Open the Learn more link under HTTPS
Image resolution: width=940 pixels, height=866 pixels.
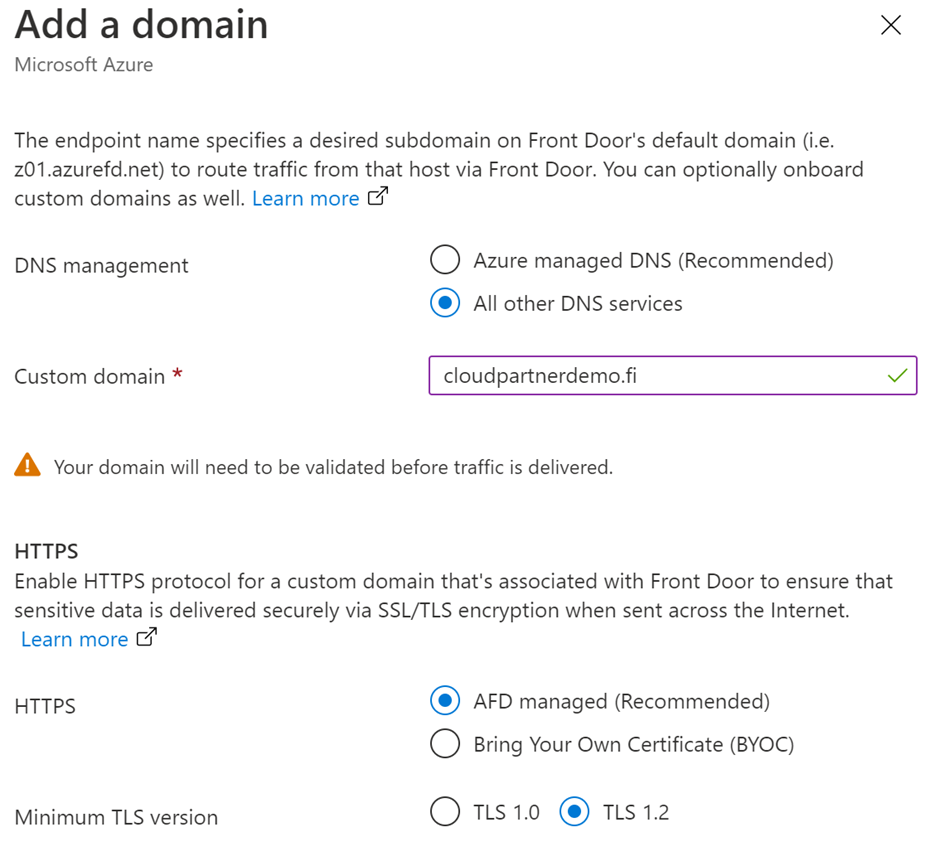pos(75,639)
